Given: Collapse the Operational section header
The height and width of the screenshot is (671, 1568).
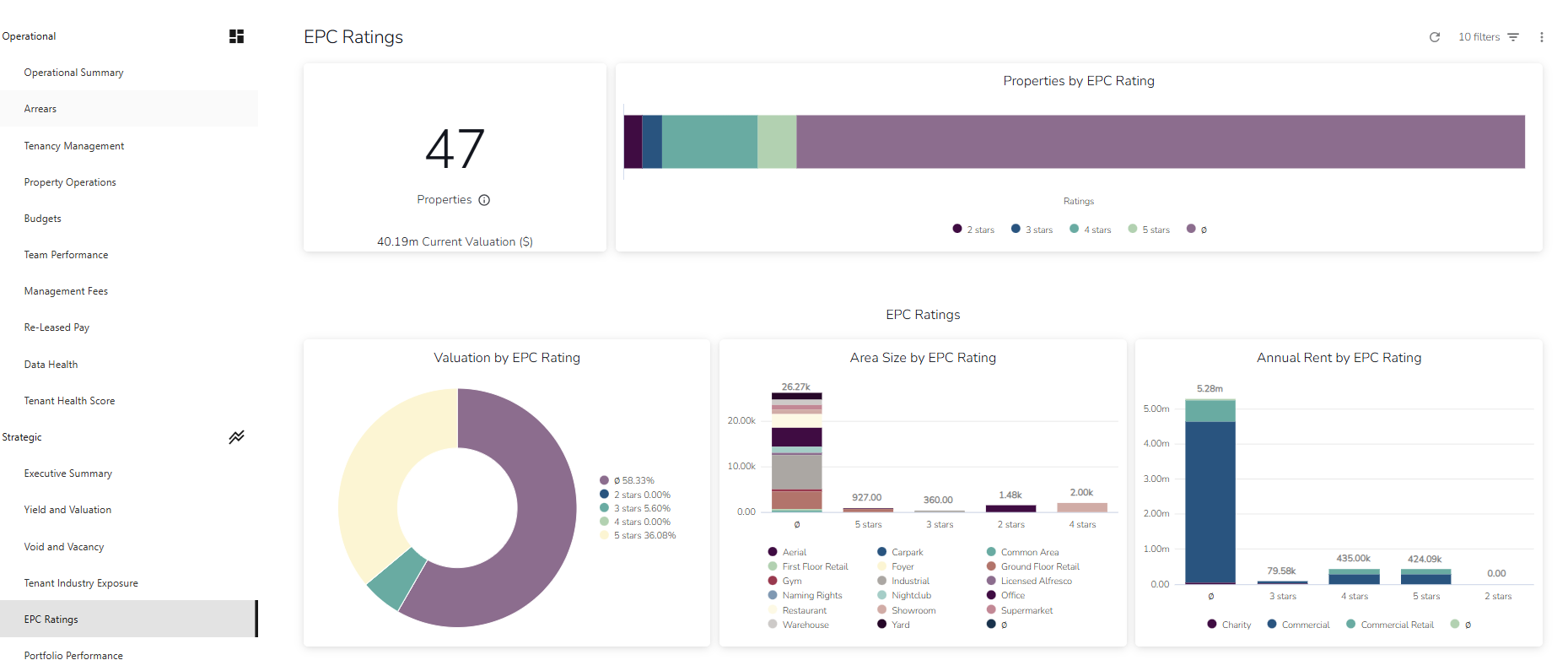Looking at the screenshot, I should point(30,36).
